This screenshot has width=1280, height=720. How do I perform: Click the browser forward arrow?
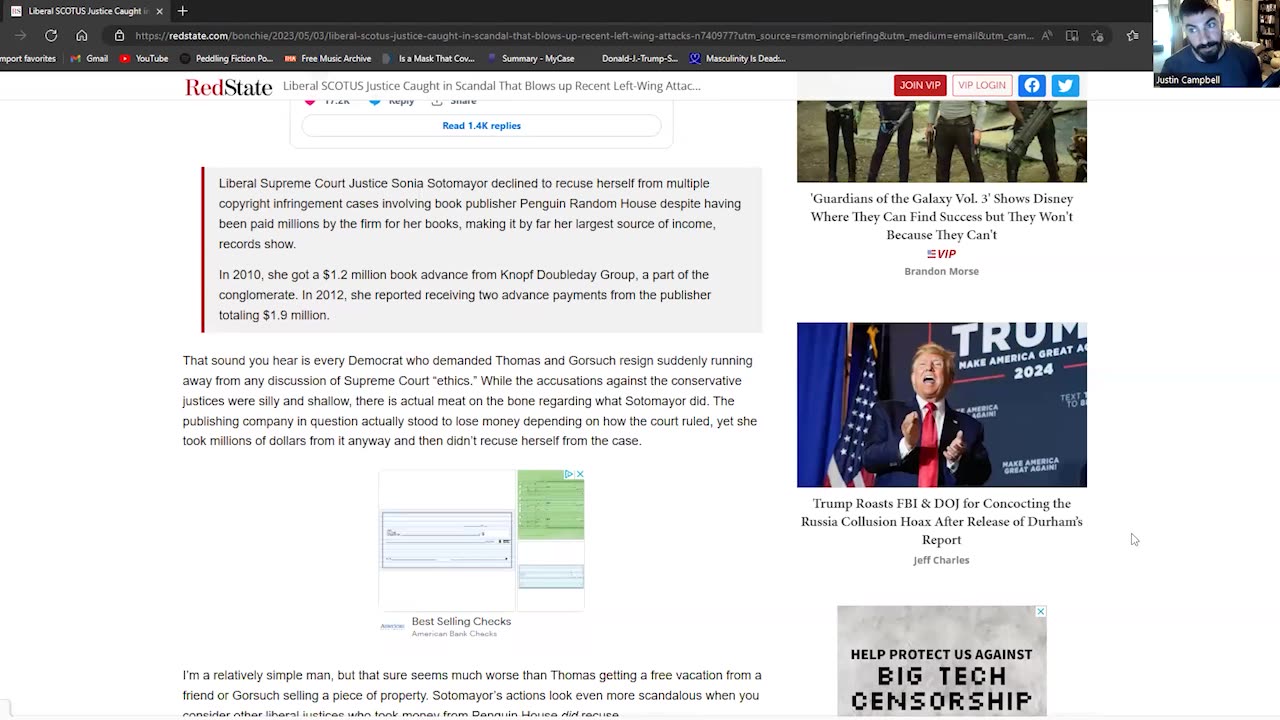[x=21, y=35]
